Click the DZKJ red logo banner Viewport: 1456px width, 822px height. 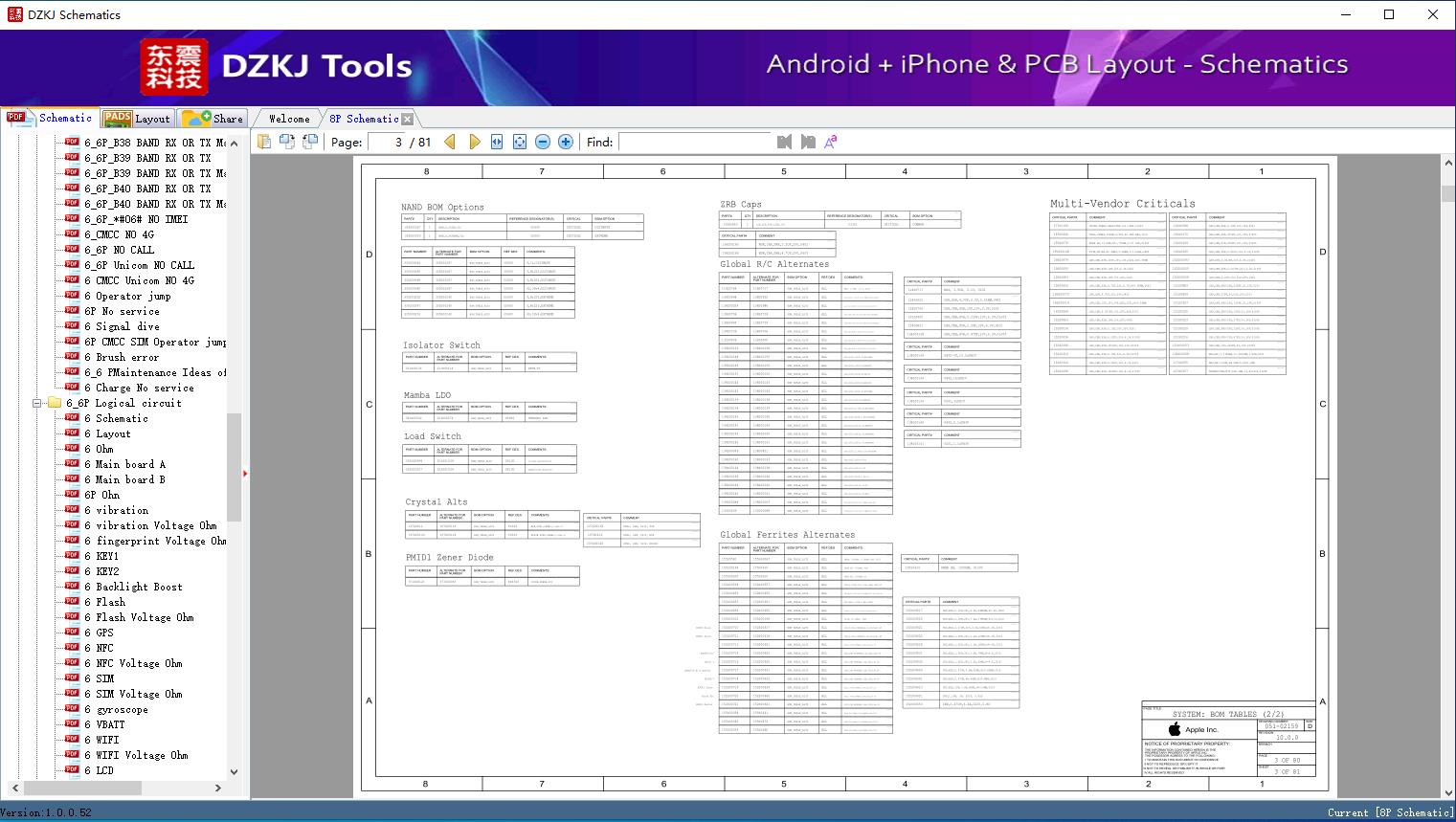(x=174, y=66)
